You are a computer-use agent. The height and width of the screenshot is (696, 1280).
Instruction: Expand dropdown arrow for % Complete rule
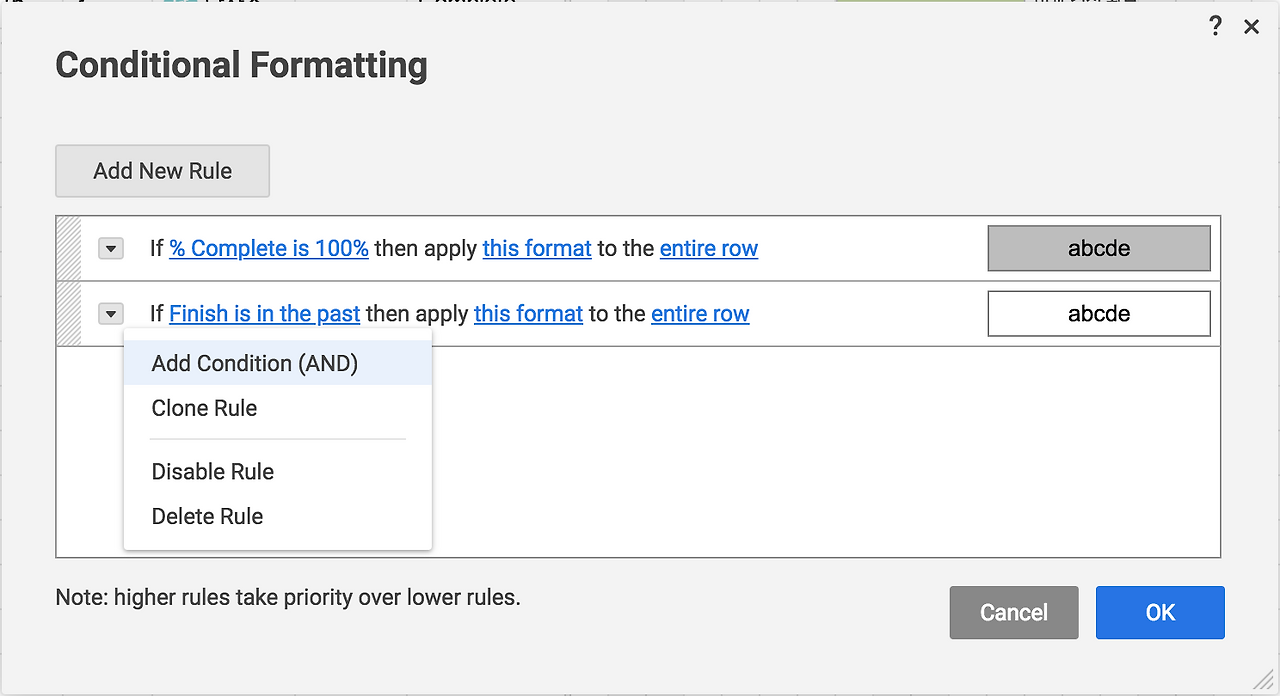[110, 249]
